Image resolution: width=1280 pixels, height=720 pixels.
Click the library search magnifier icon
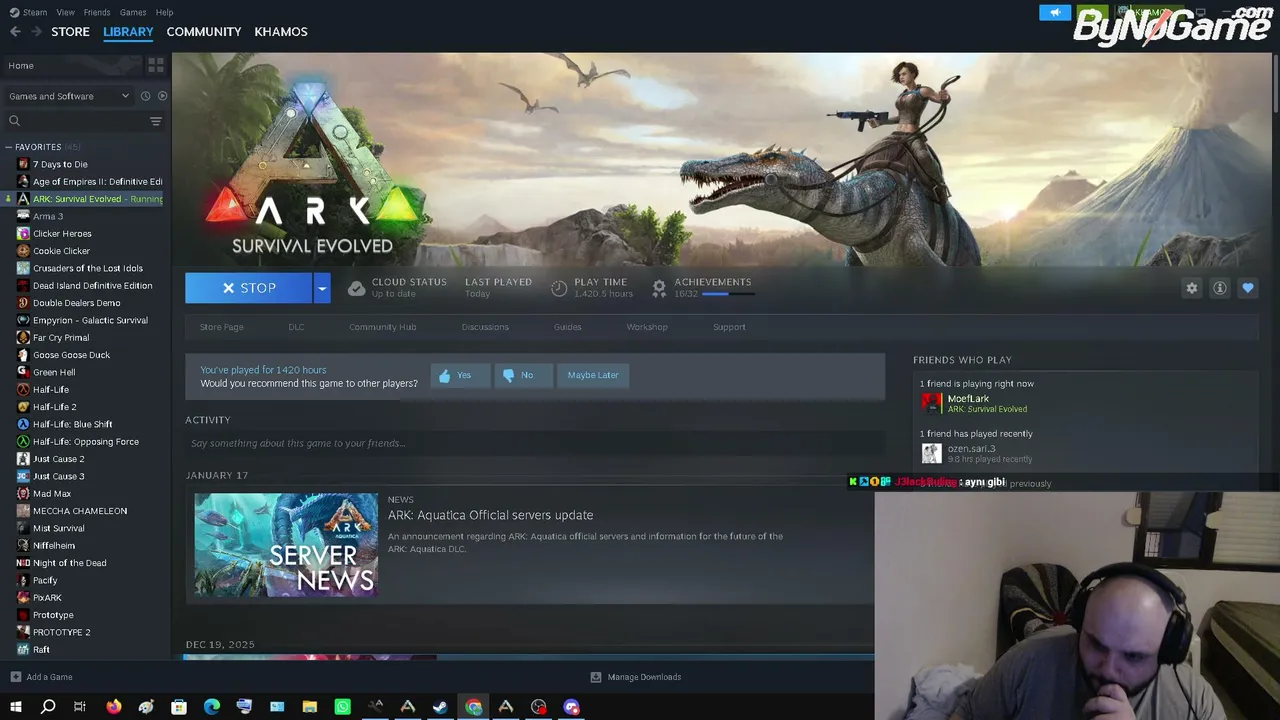tap(14, 121)
